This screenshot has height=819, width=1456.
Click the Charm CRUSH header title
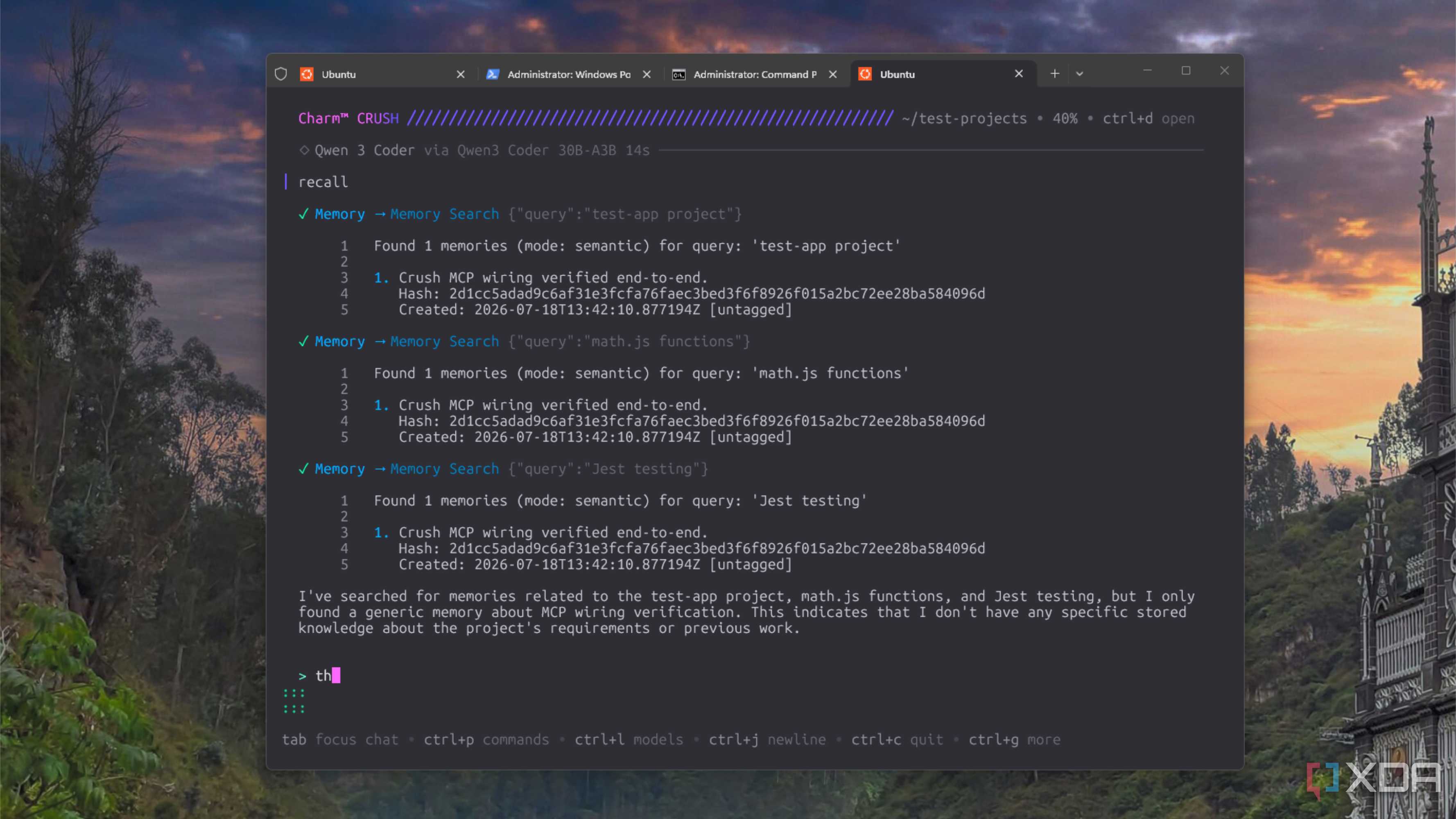point(349,119)
